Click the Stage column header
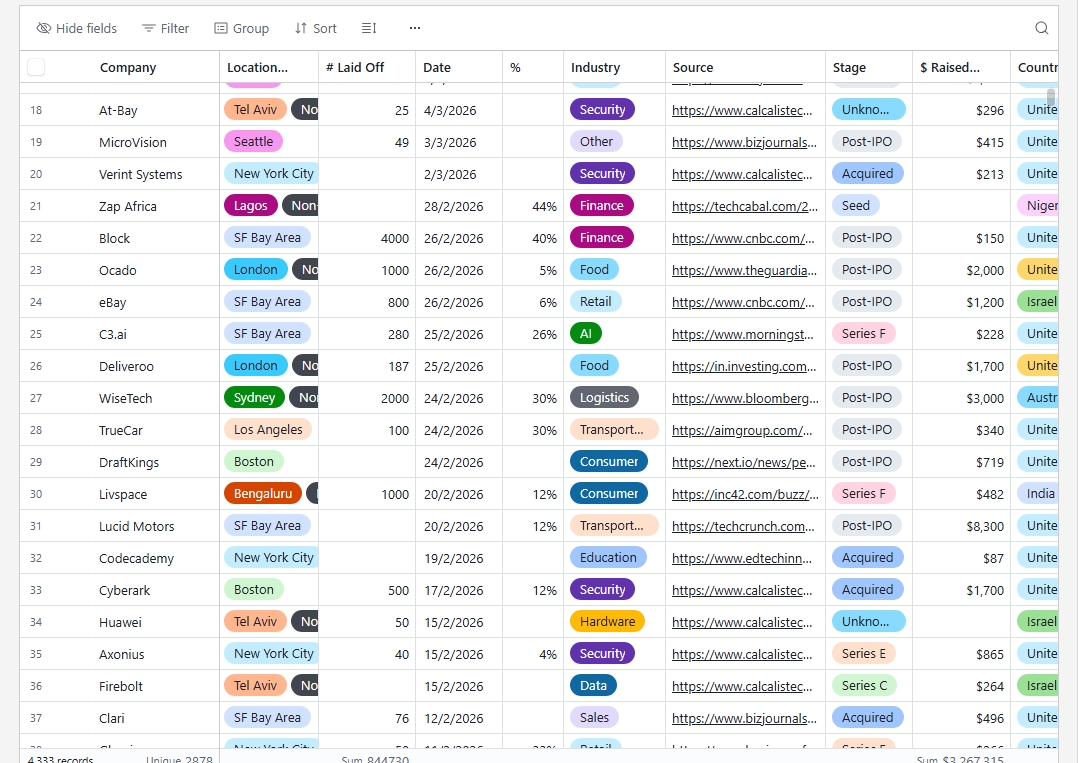The width and height of the screenshot is (1083, 763). pyautogui.click(x=868, y=68)
